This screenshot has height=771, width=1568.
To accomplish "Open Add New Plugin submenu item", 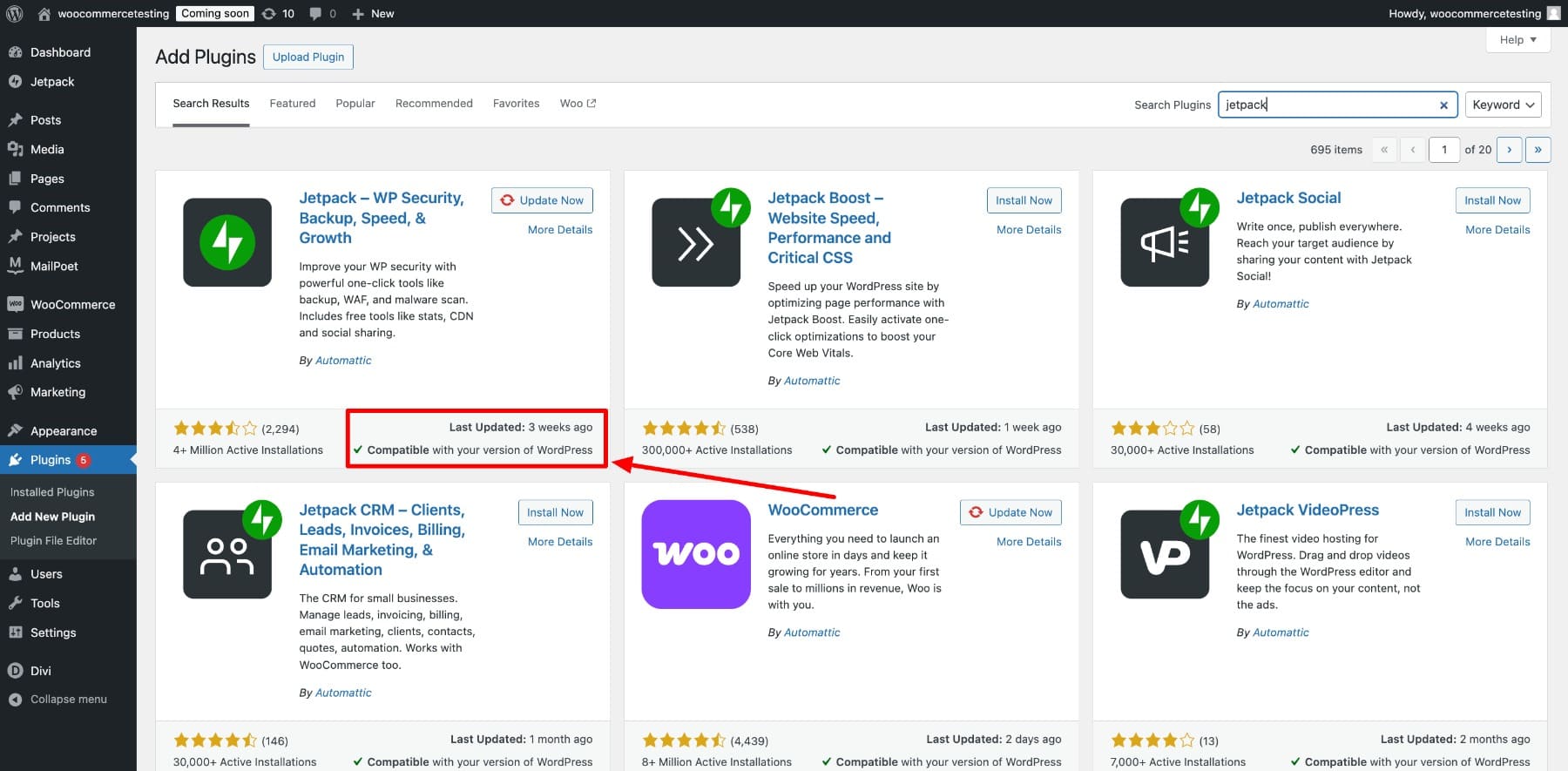I will (x=52, y=517).
